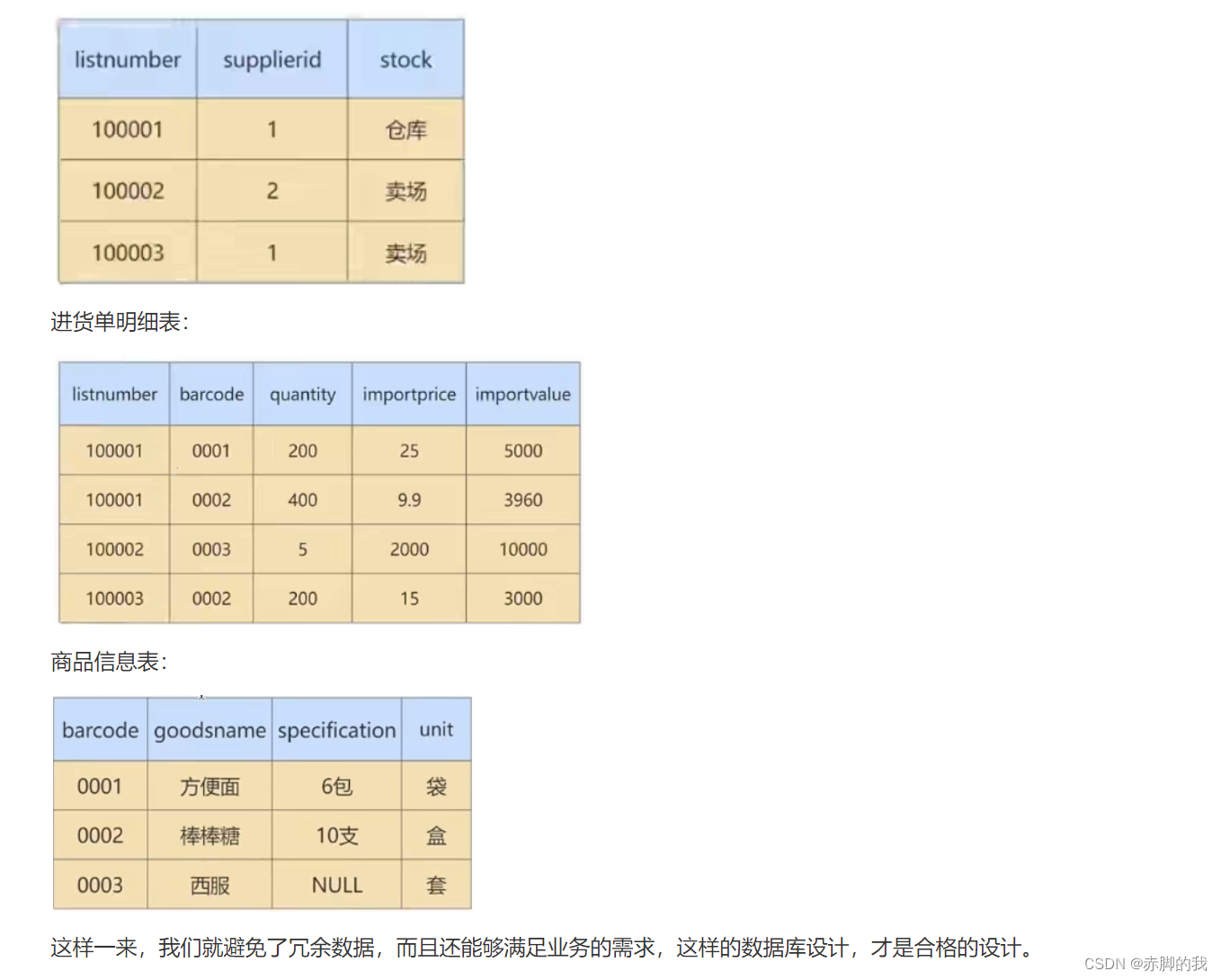Select the 仓库 cell for listnumber 100001
Image resolution: width=1221 pixels, height=980 pixels.
tap(406, 129)
